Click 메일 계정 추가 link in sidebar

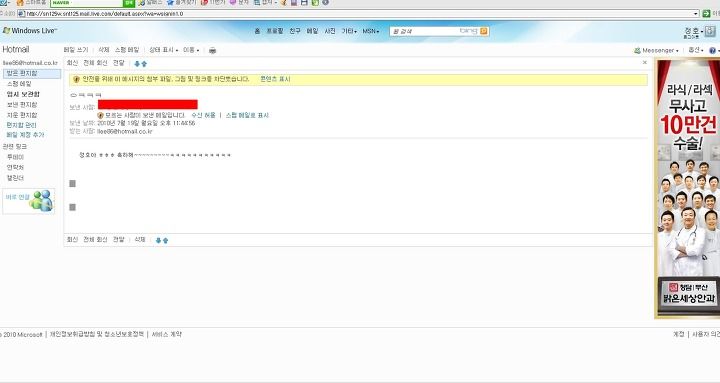[x=25, y=135]
